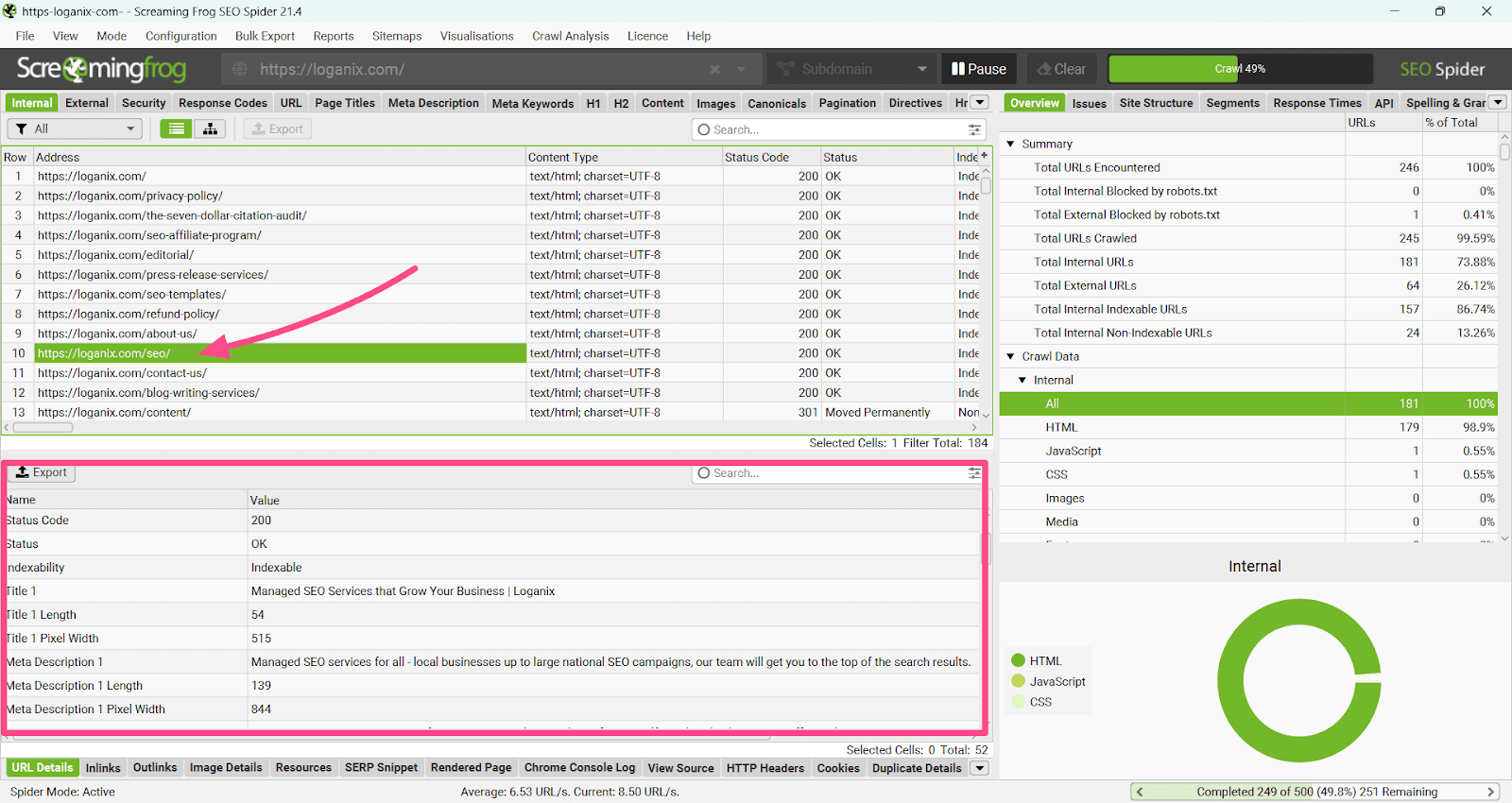Switch to Response Codes tab
Screen dimensions: 1512x803
pos(223,103)
